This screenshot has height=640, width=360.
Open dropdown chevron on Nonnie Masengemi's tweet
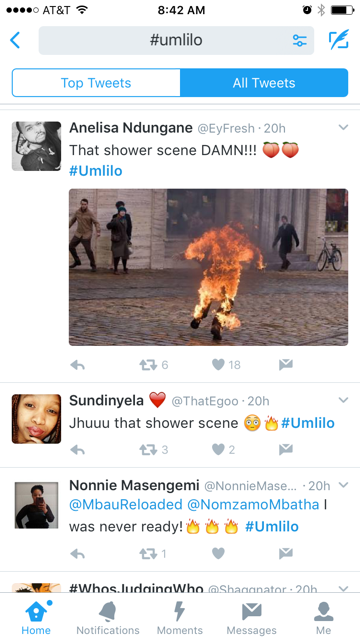tap(344, 485)
